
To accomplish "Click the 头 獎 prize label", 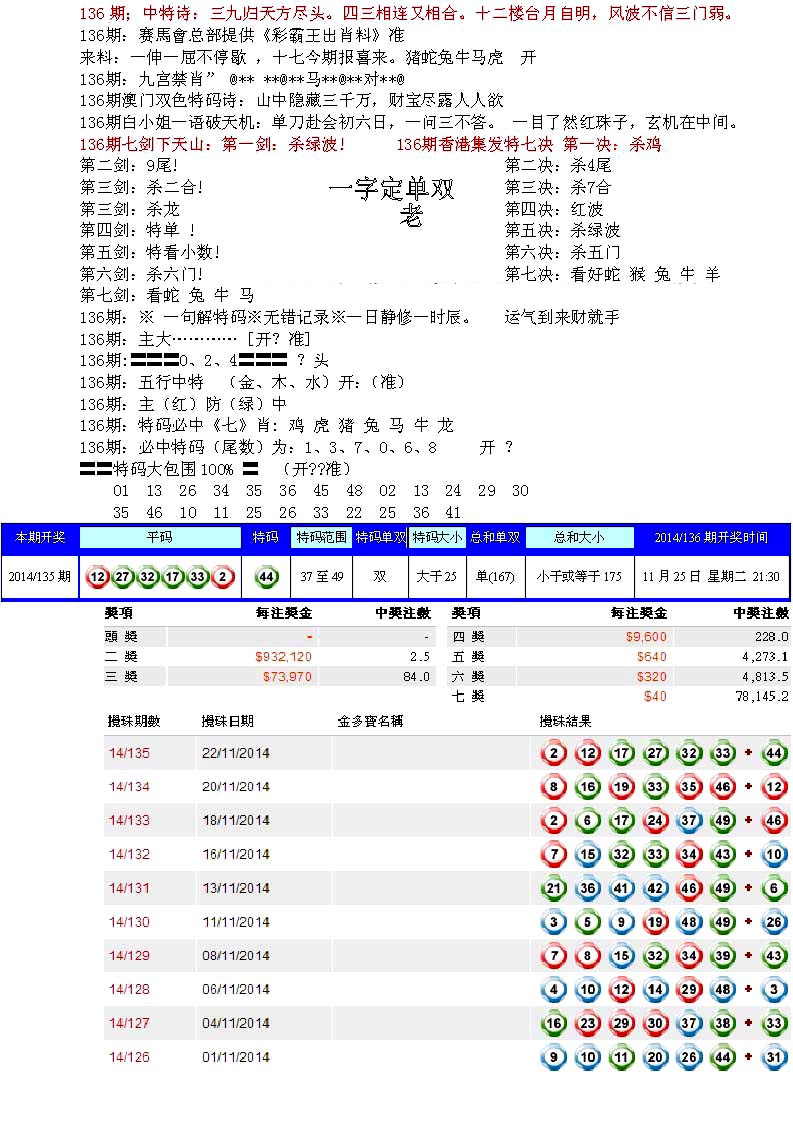I will (121, 637).
